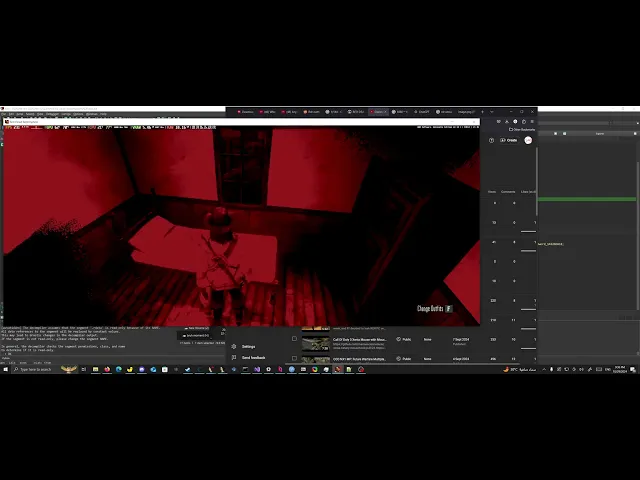Open the weather widget in the taskbar
Image resolution: width=640 pixels, height=480 pixels.
point(519,369)
